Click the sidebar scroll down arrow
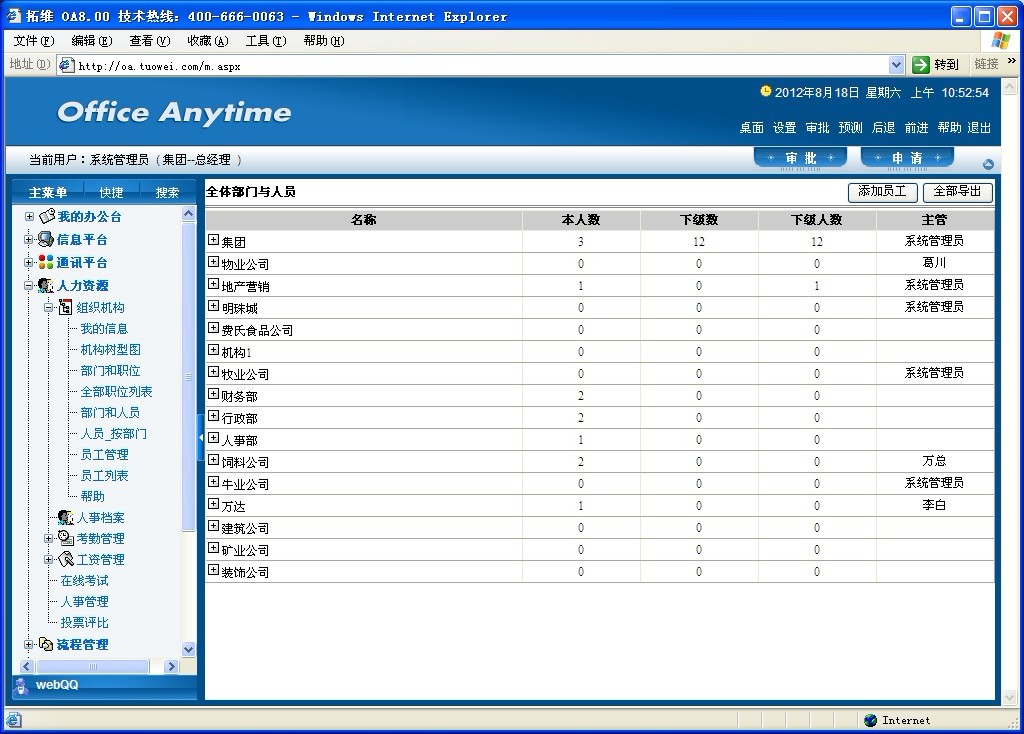Viewport: 1024px width, 734px height. pos(188,649)
